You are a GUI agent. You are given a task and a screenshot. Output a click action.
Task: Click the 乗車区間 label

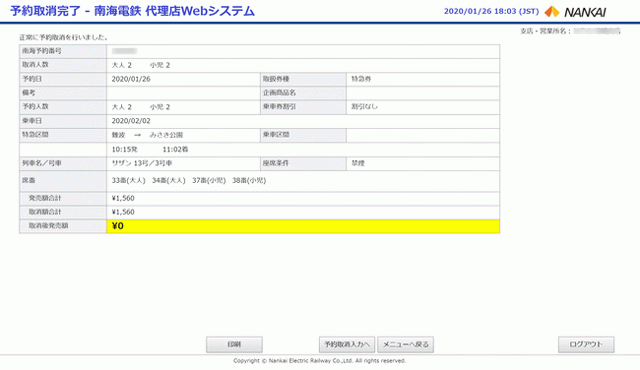point(276,135)
